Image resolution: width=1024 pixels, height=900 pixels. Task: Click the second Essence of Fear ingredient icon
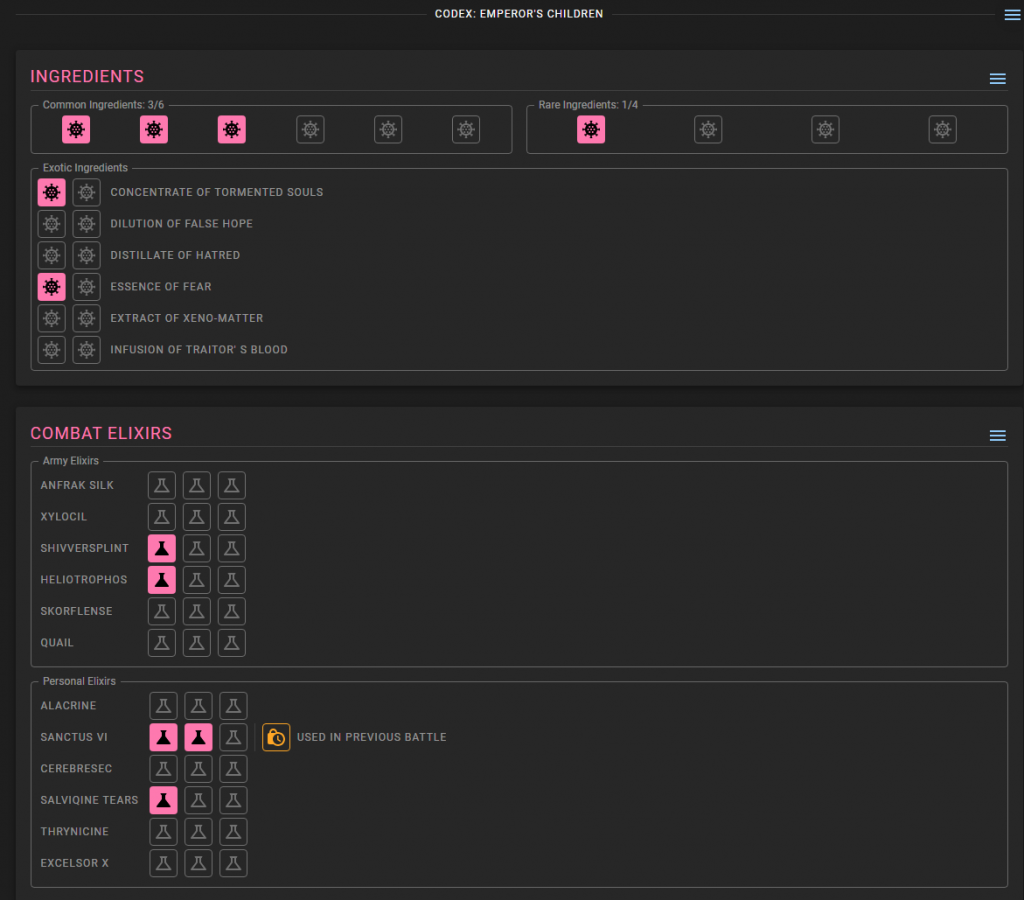(x=87, y=287)
